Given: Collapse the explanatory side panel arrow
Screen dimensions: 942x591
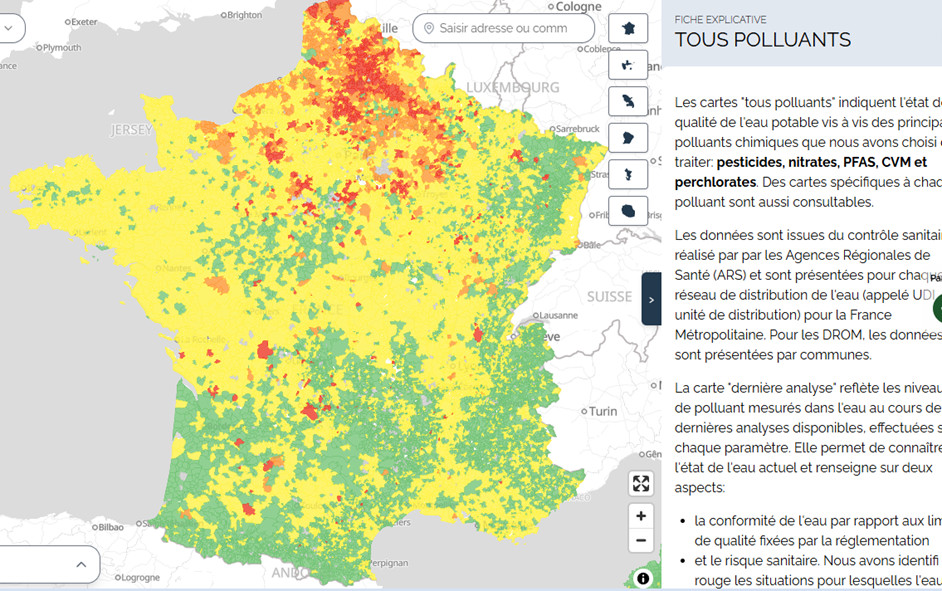Looking at the screenshot, I should (x=651, y=299).
